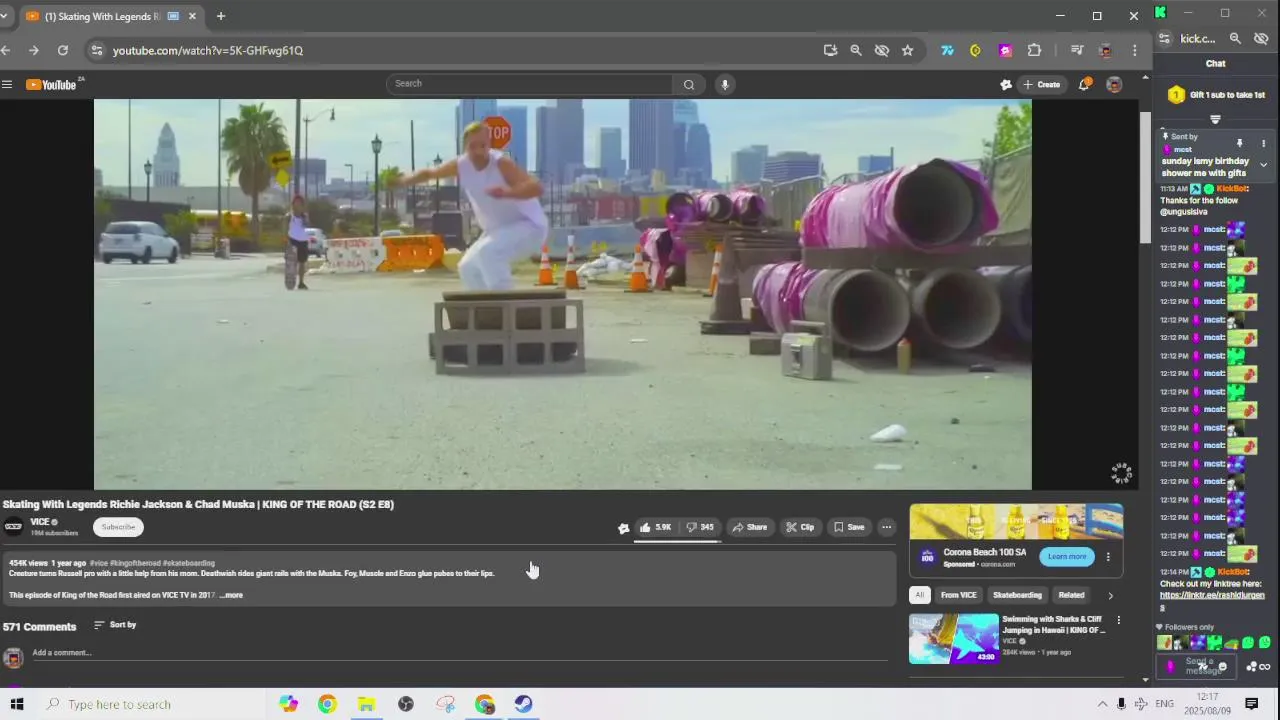Viewport: 1280px width, 720px height.
Task: Open the YouTube notifications bell
Action: coord(1084,84)
